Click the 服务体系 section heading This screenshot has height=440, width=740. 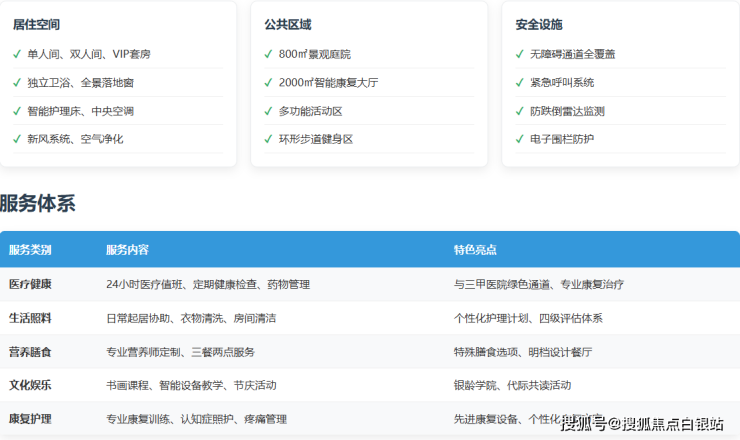(38, 204)
